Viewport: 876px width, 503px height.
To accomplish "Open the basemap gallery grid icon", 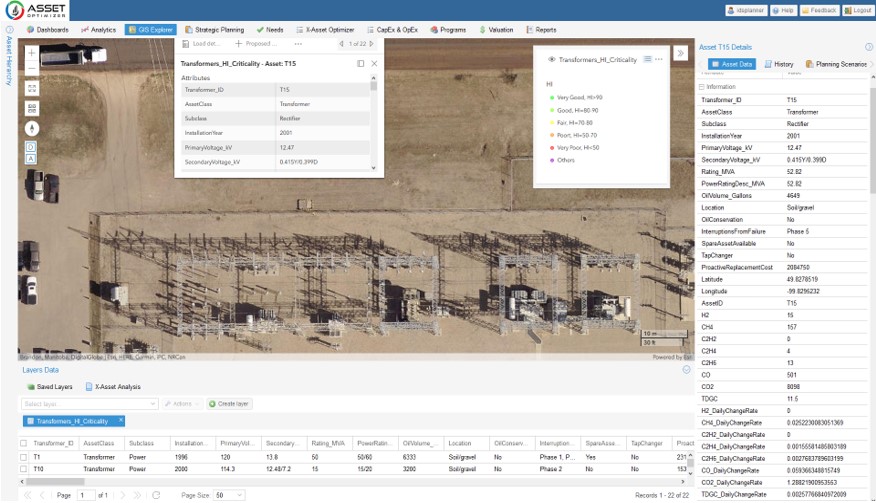I will [x=32, y=107].
